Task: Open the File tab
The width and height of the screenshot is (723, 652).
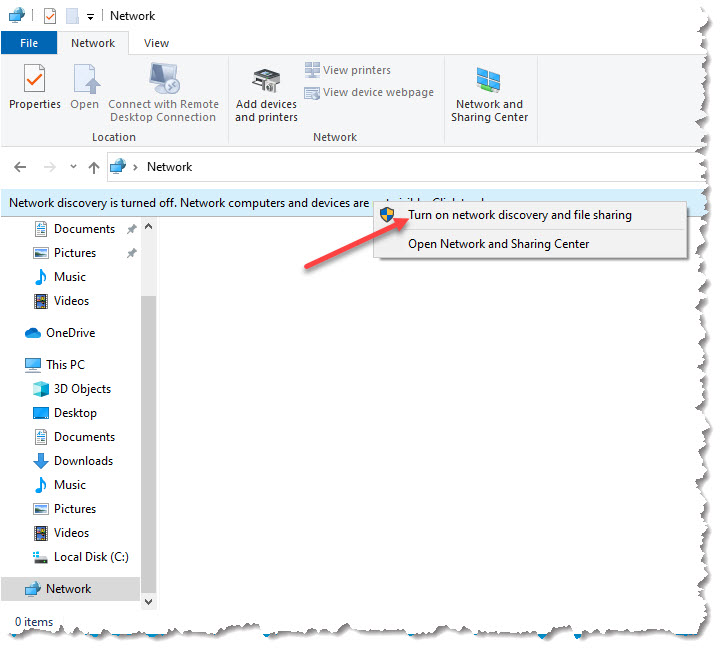Action: tap(29, 43)
